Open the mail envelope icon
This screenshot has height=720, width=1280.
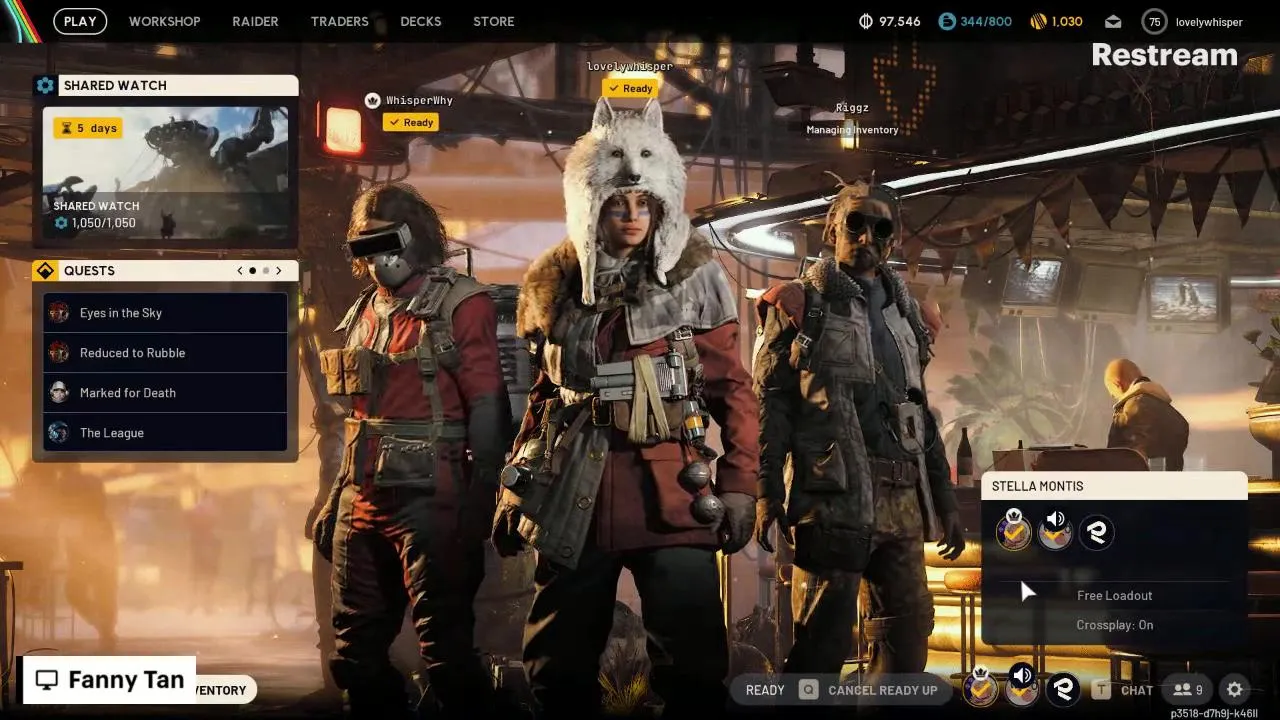pyautogui.click(x=1113, y=21)
